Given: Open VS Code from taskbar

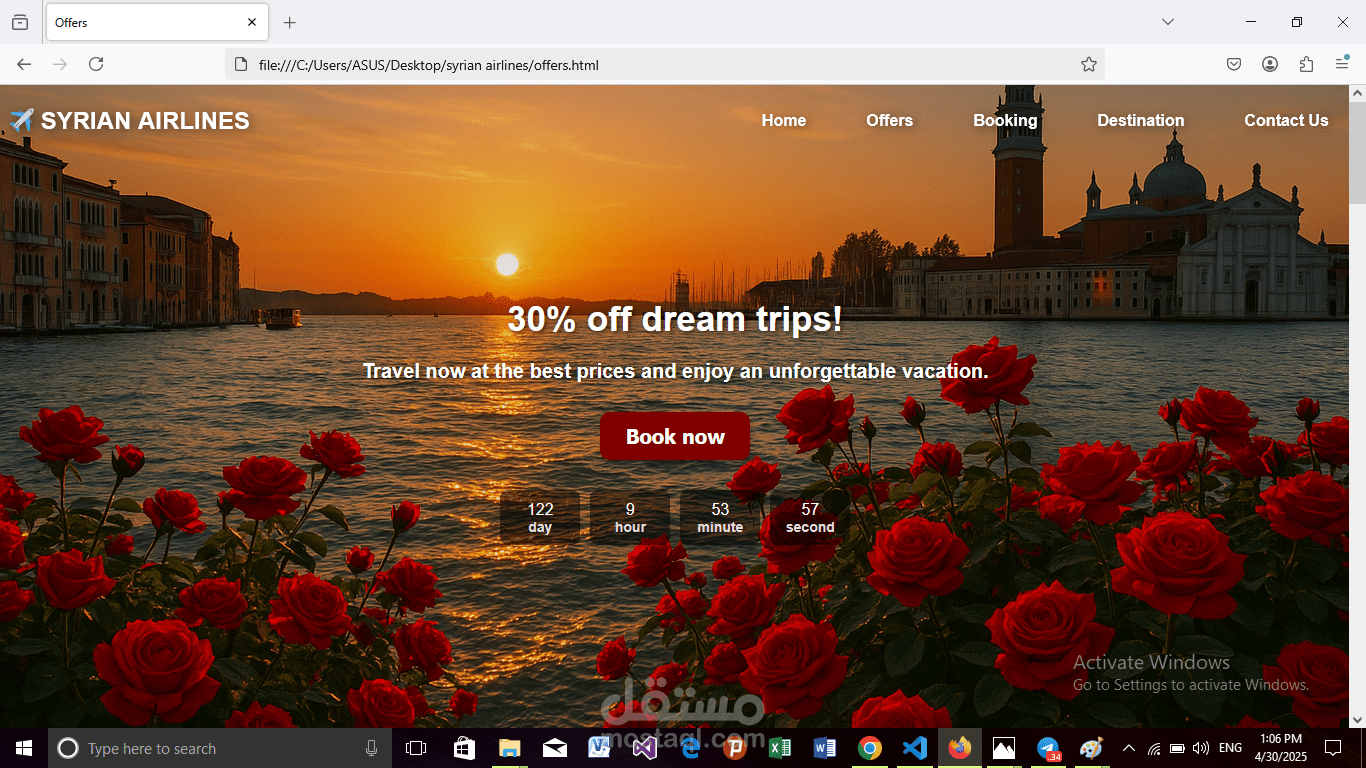Looking at the screenshot, I should pos(915,748).
